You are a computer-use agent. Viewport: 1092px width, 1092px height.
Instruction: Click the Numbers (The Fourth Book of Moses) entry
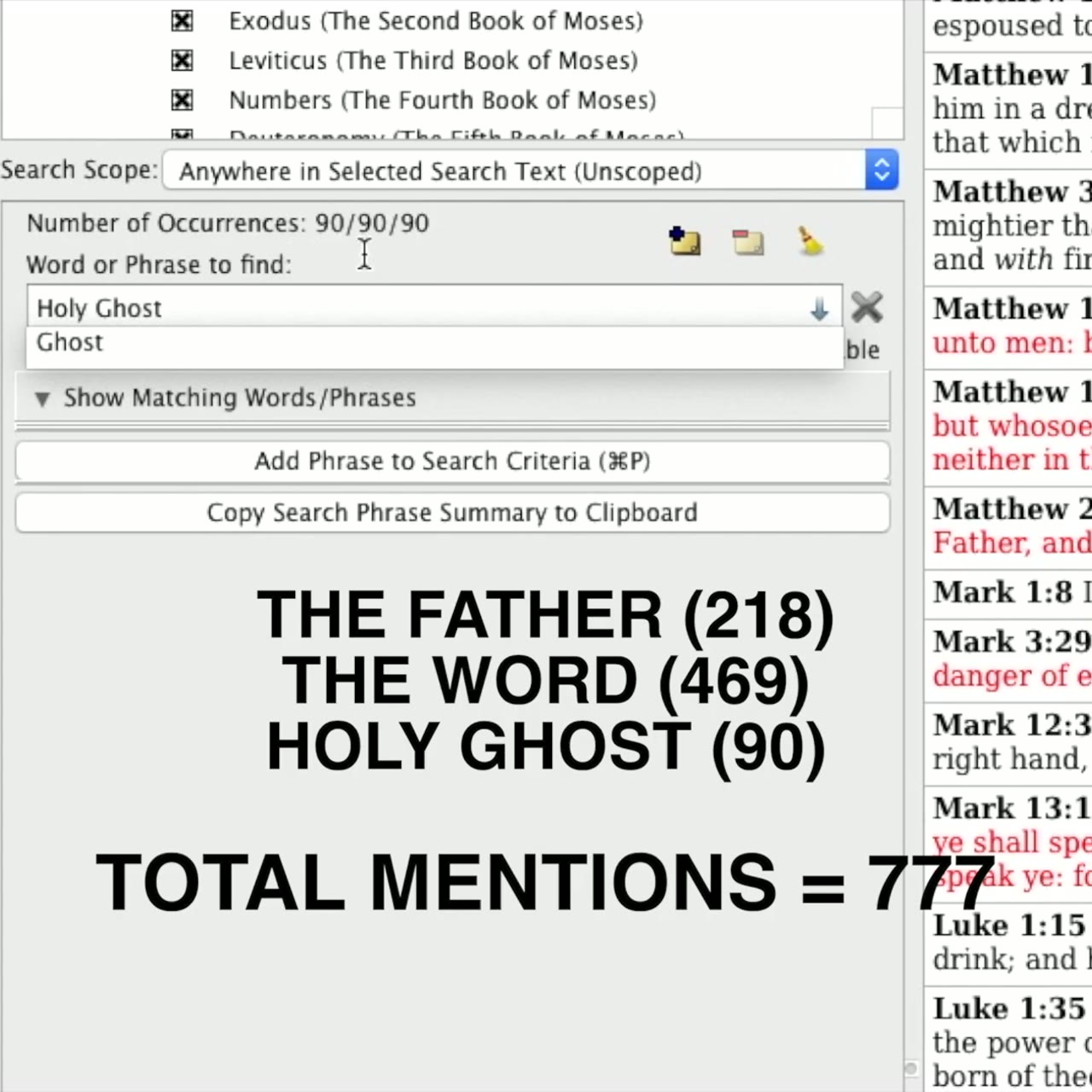click(x=443, y=101)
